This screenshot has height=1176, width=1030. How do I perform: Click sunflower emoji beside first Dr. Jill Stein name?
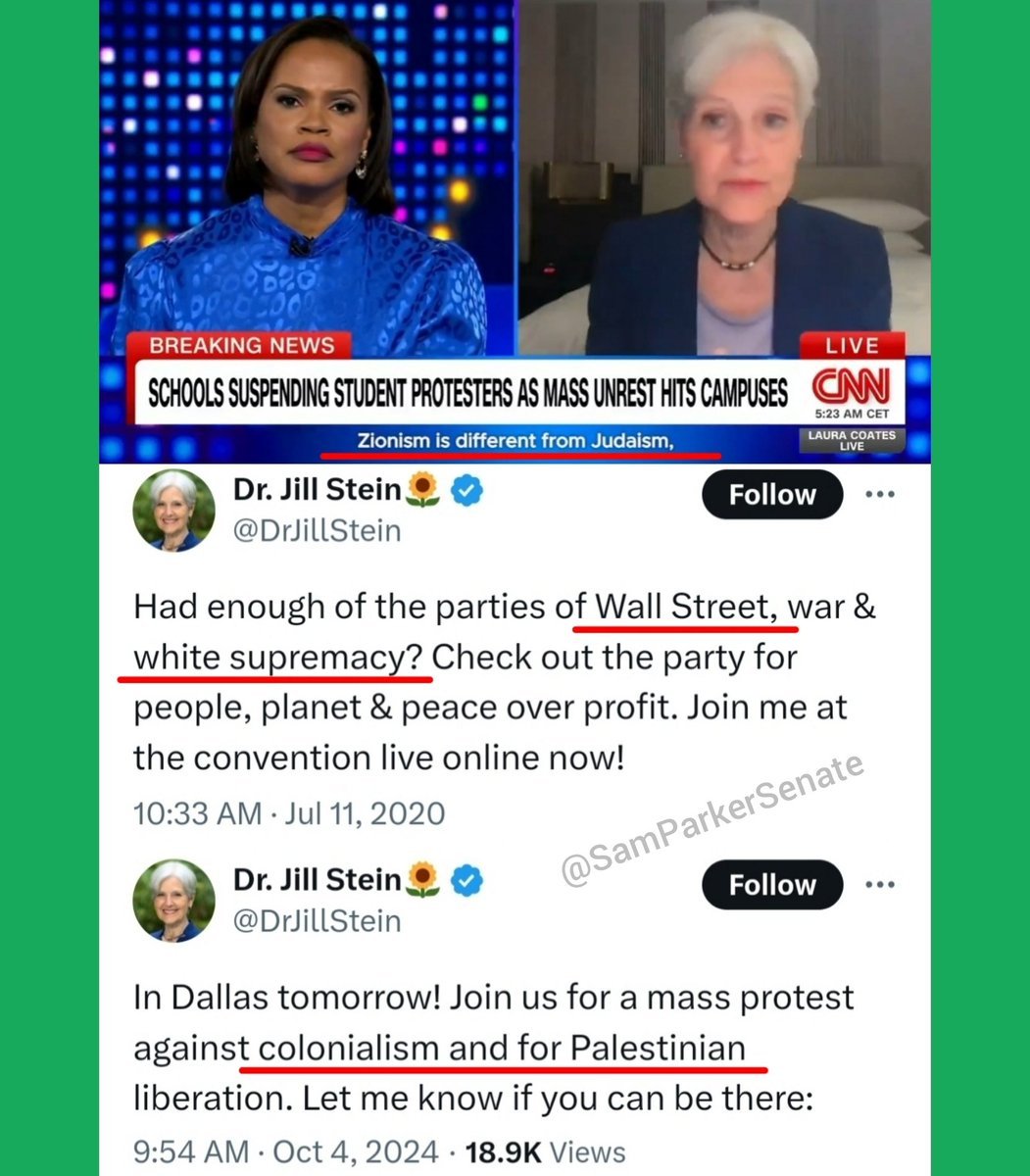pyautogui.click(x=422, y=491)
